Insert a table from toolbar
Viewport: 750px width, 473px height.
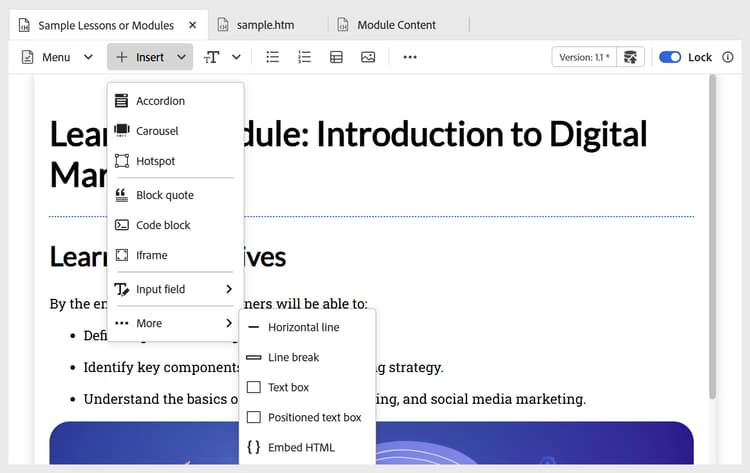(x=336, y=57)
